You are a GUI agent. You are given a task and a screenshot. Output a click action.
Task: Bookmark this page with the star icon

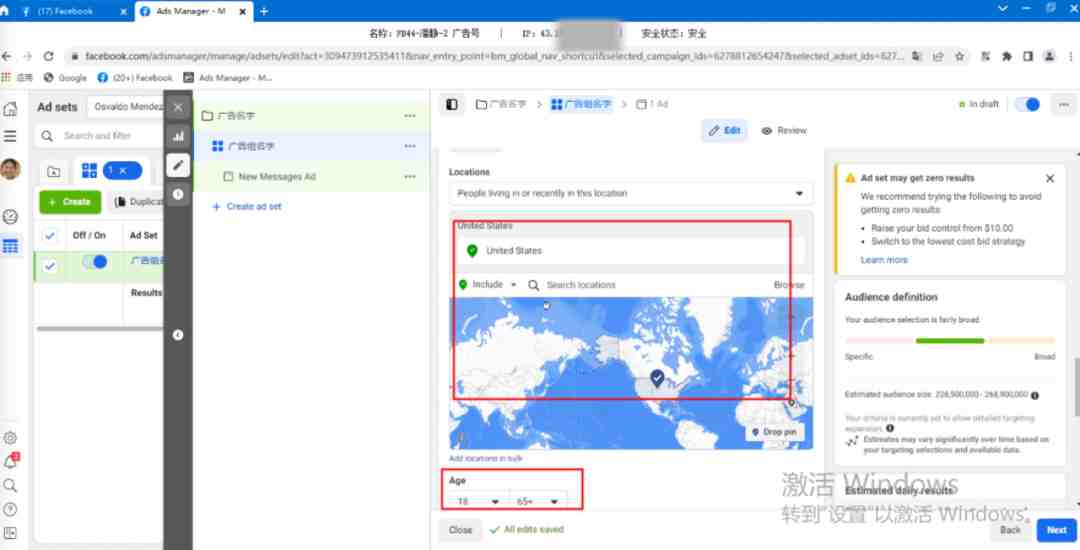point(959,56)
